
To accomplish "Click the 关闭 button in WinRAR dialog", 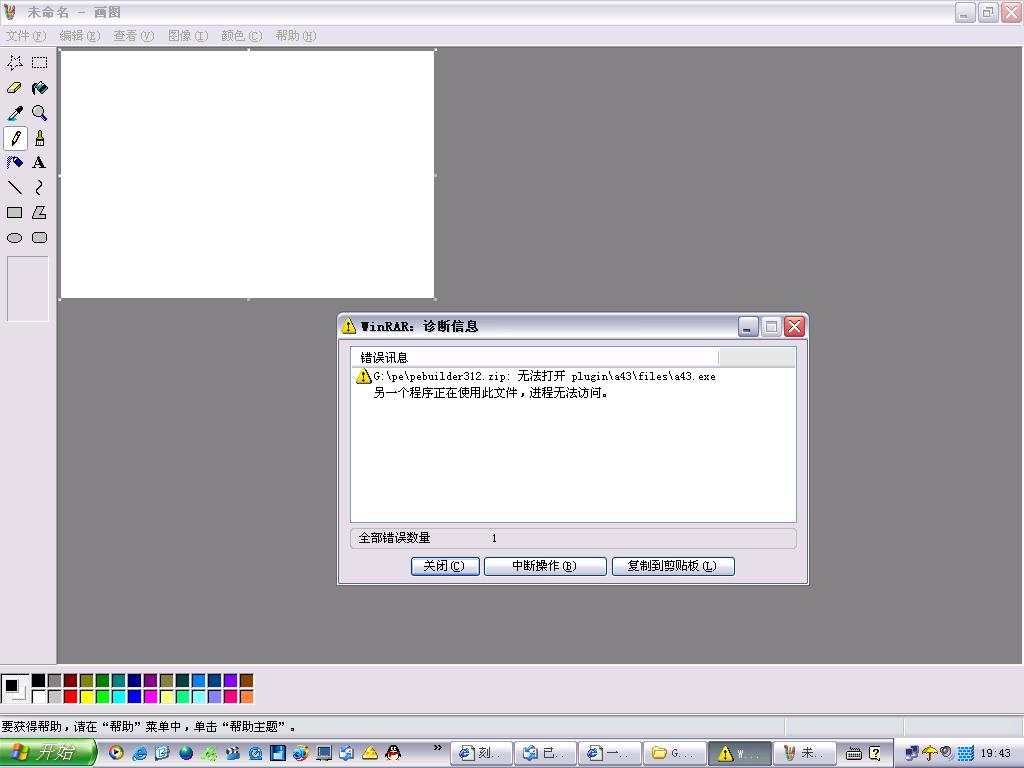I will point(445,566).
